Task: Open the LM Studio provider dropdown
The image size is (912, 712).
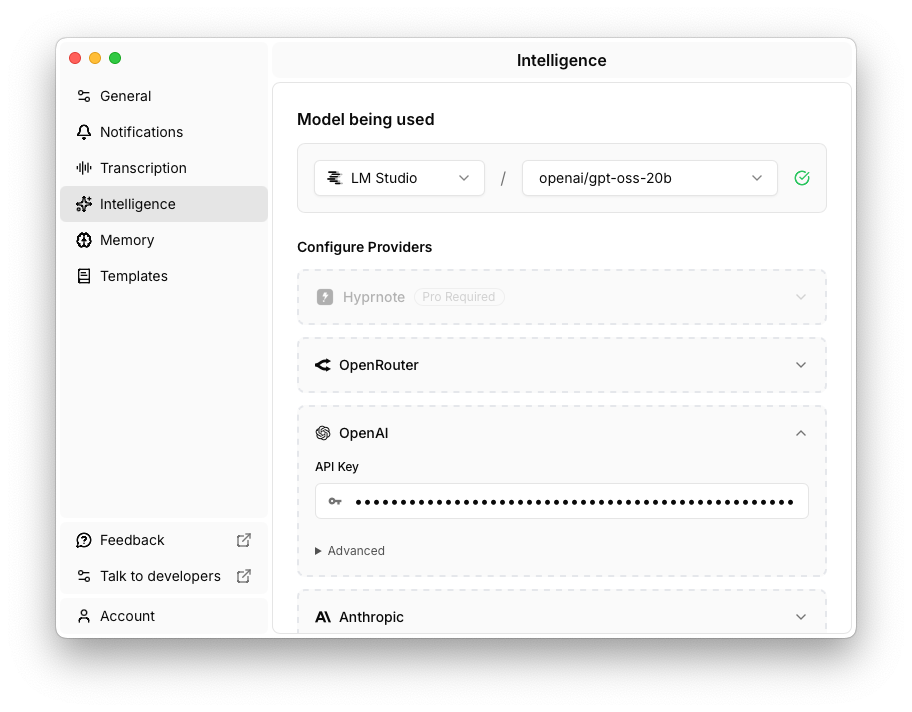Action: pos(399,178)
